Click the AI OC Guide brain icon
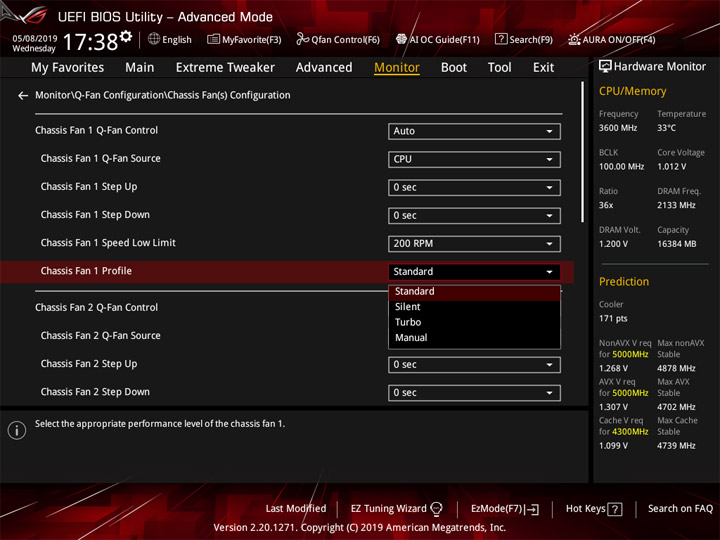 pos(401,39)
